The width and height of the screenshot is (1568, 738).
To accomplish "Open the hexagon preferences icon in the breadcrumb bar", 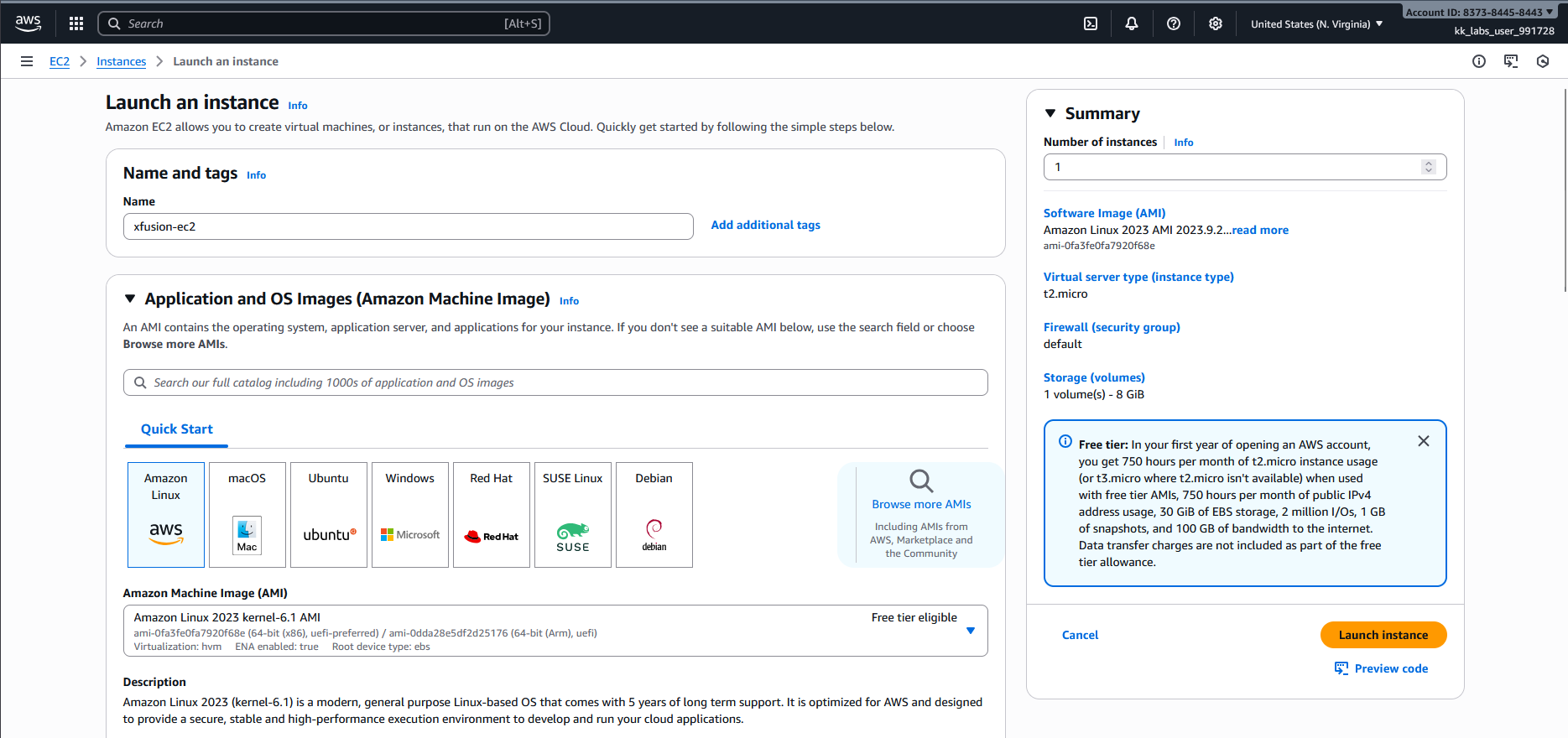I will [1543, 61].
